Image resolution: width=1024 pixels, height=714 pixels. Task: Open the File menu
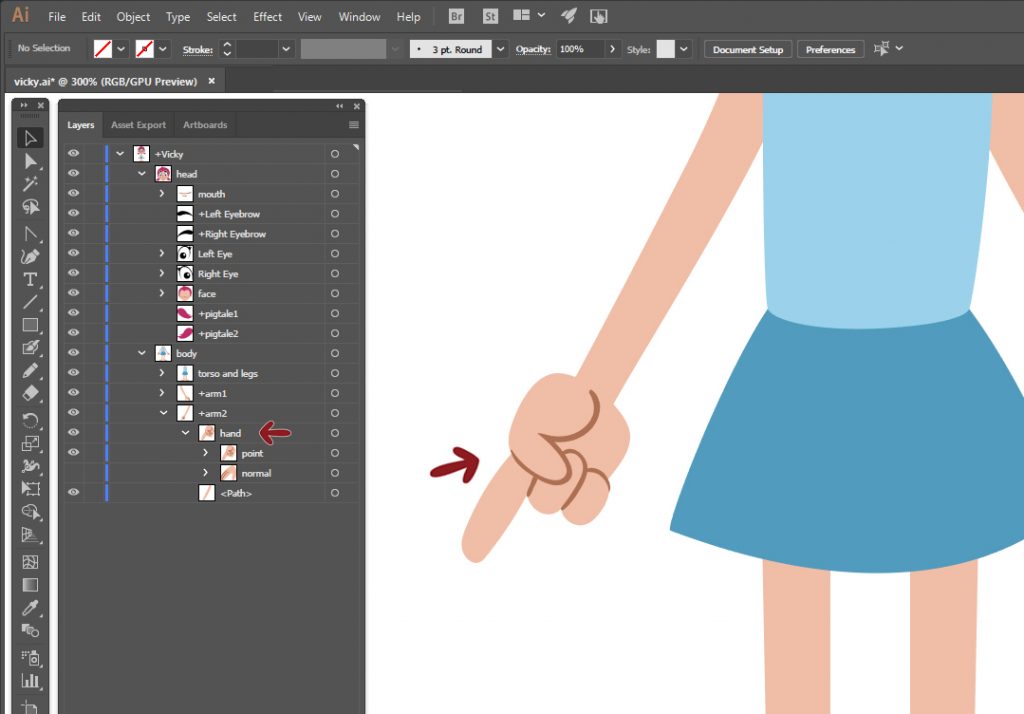pyautogui.click(x=57, y=17)
